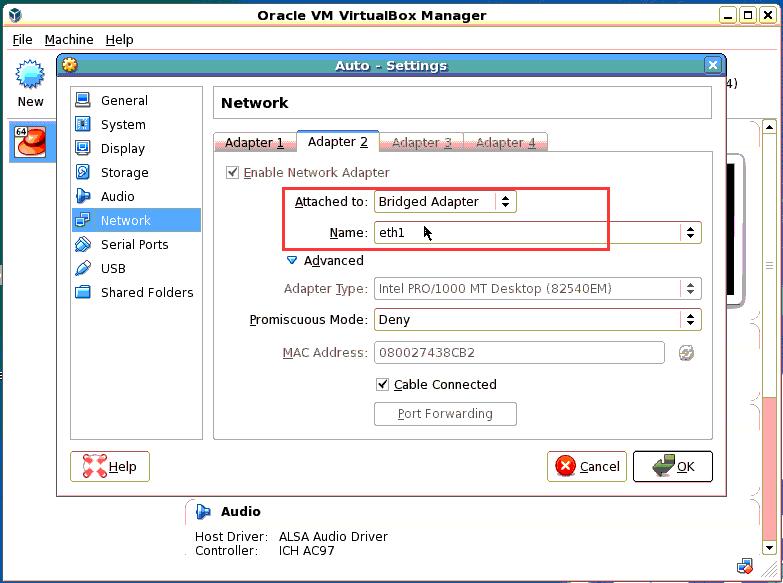Open the adapter Name dropdown showing eth1
Screen dimensions: 783x583
(538, 232)
